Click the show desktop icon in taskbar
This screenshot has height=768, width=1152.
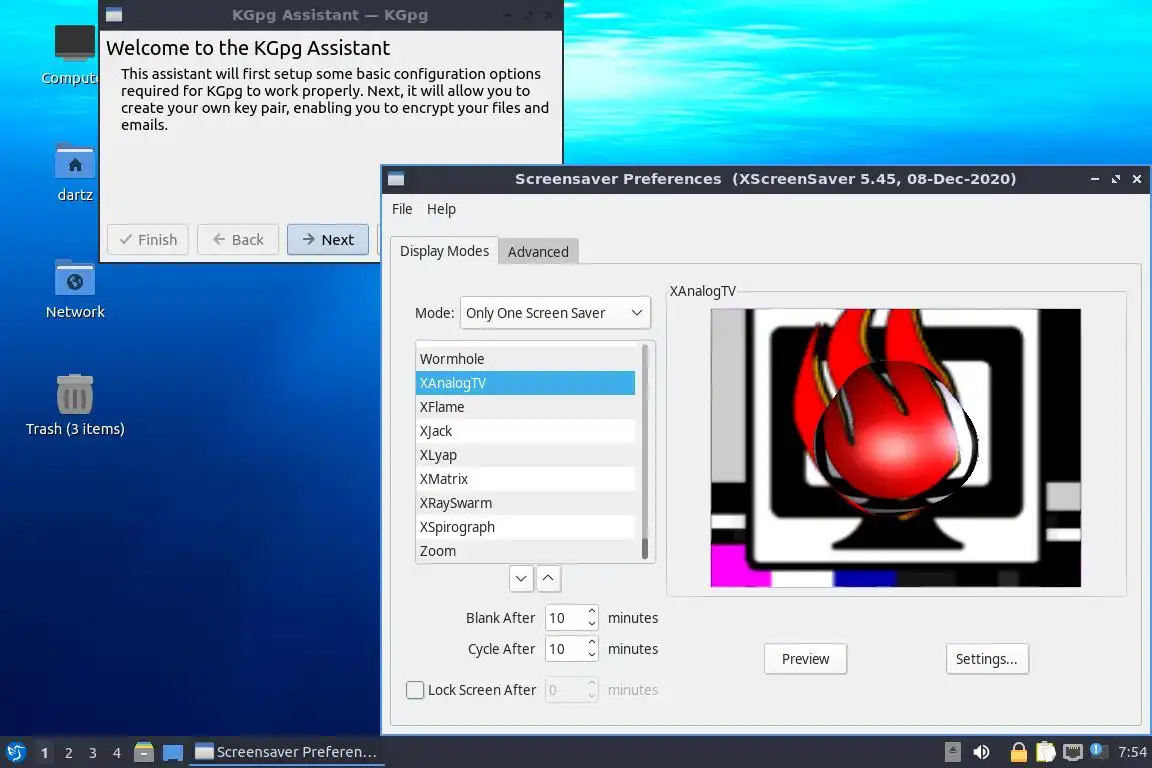click(173, 753)
